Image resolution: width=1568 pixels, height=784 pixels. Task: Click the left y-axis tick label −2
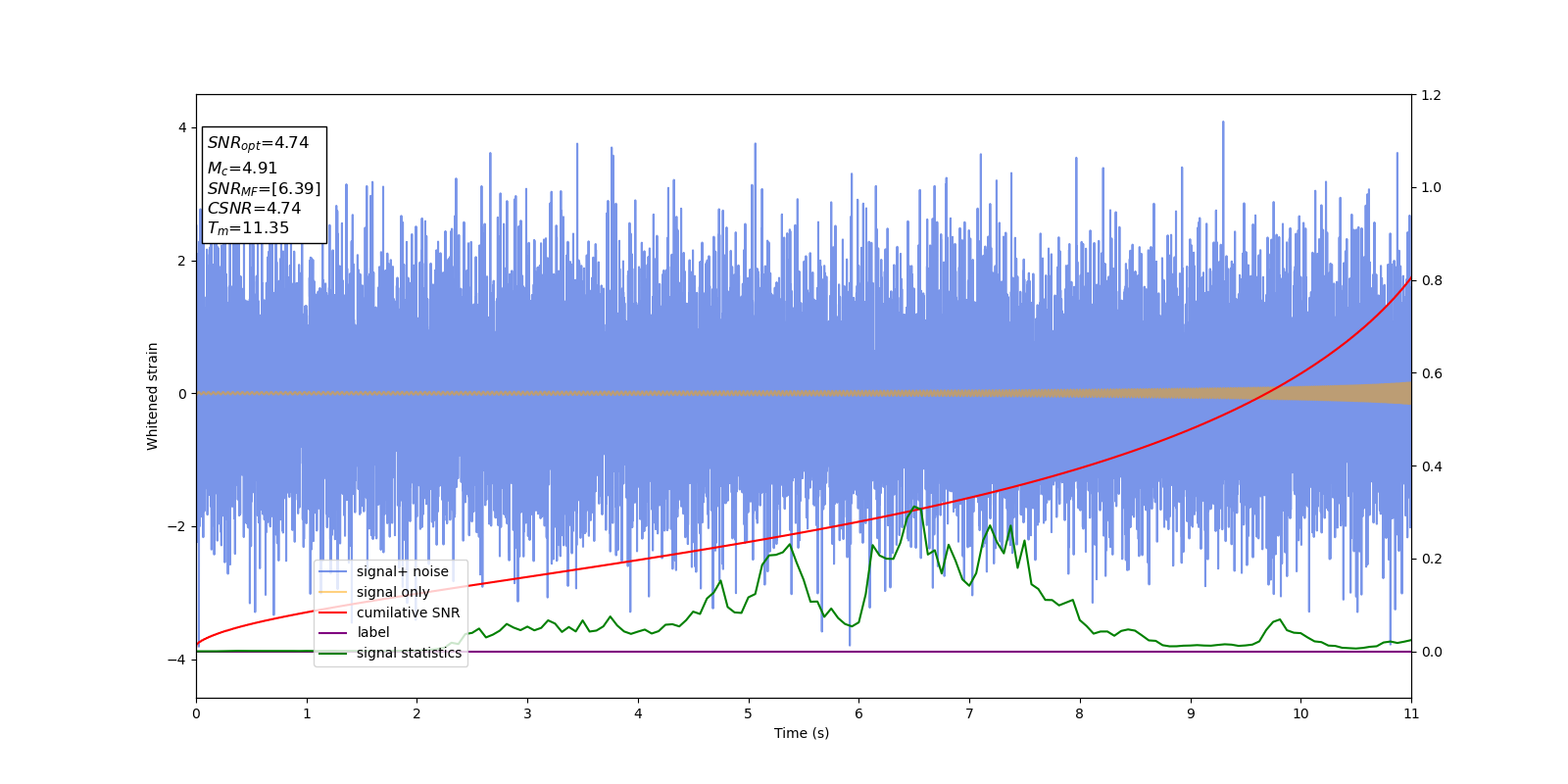click(x=177, y=526)
